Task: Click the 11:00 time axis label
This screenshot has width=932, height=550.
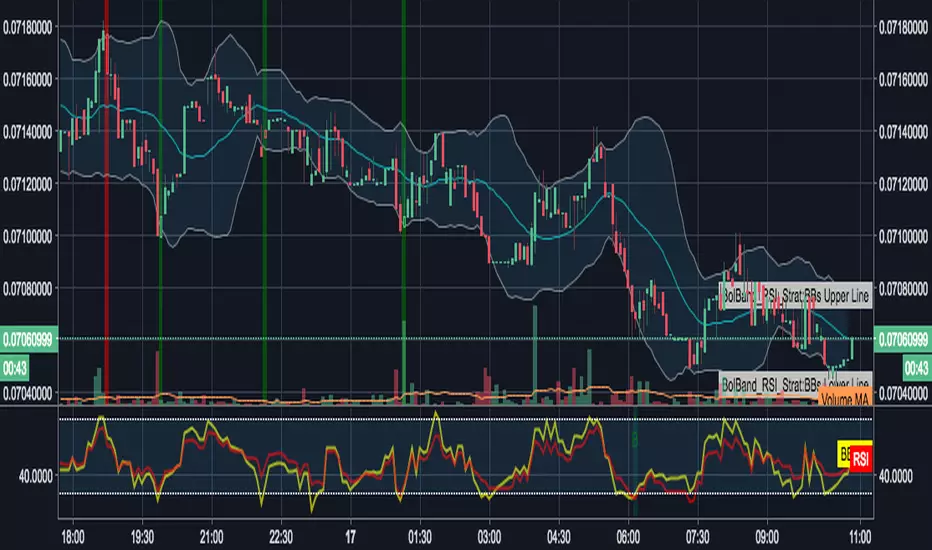Action: tap(860, 538)
